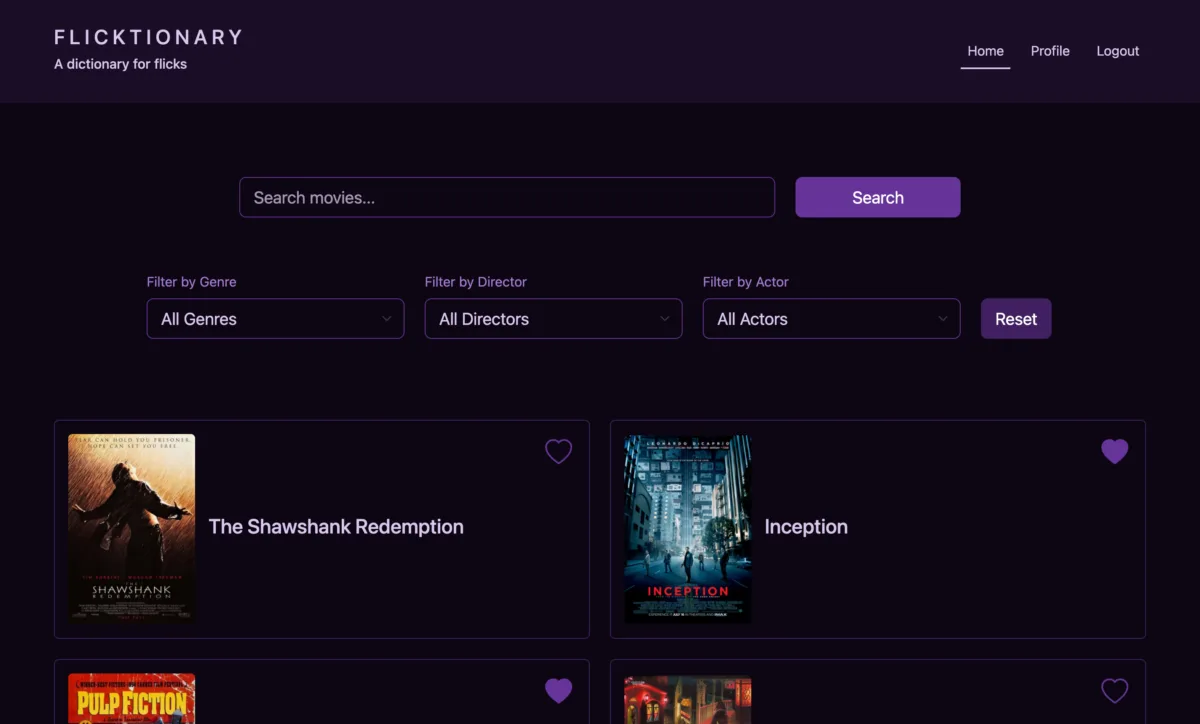Click the Inception title text
1200x724 pixels.
point(806,527)
